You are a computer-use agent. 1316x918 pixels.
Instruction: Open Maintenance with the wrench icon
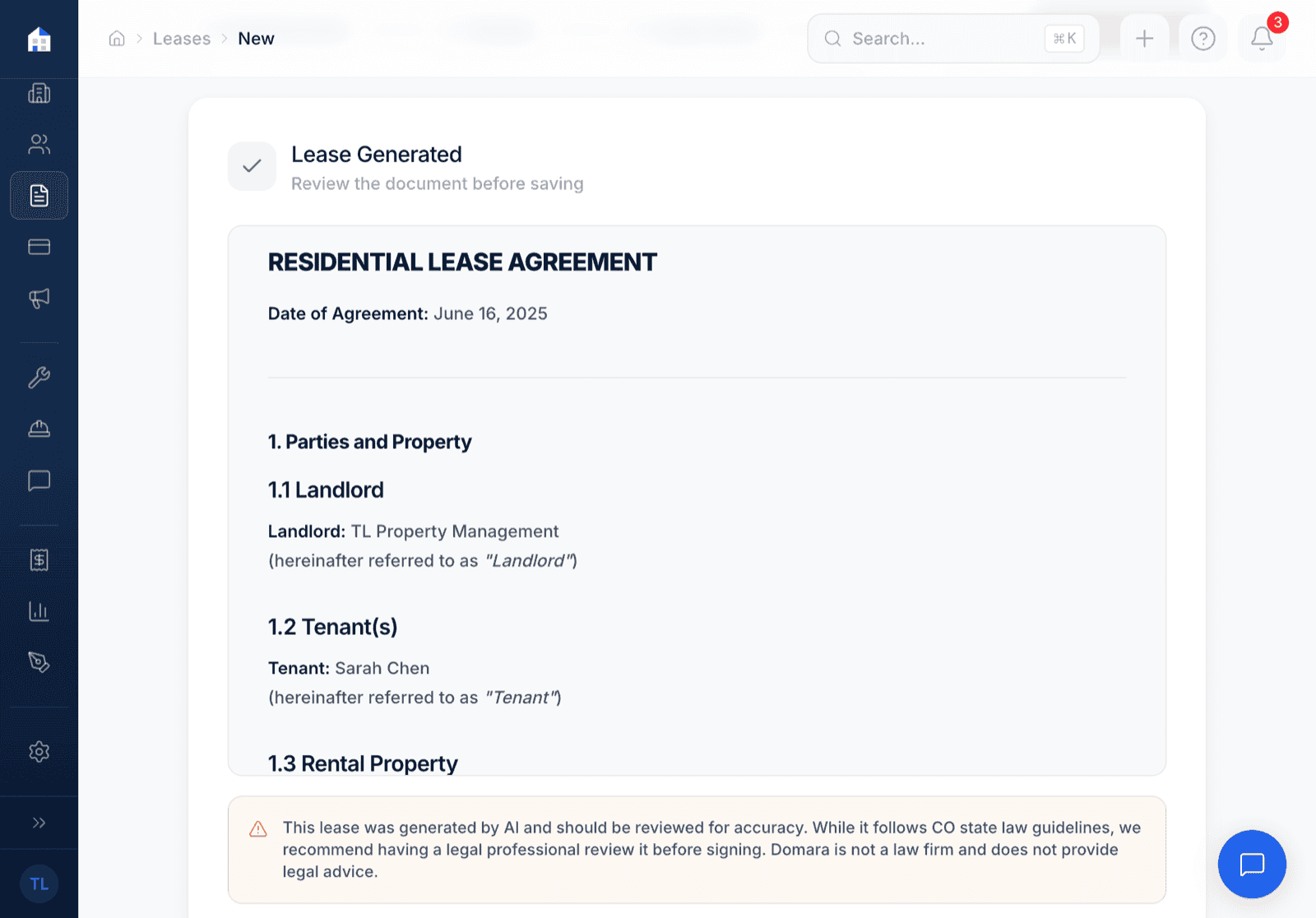tap(39, 377)
